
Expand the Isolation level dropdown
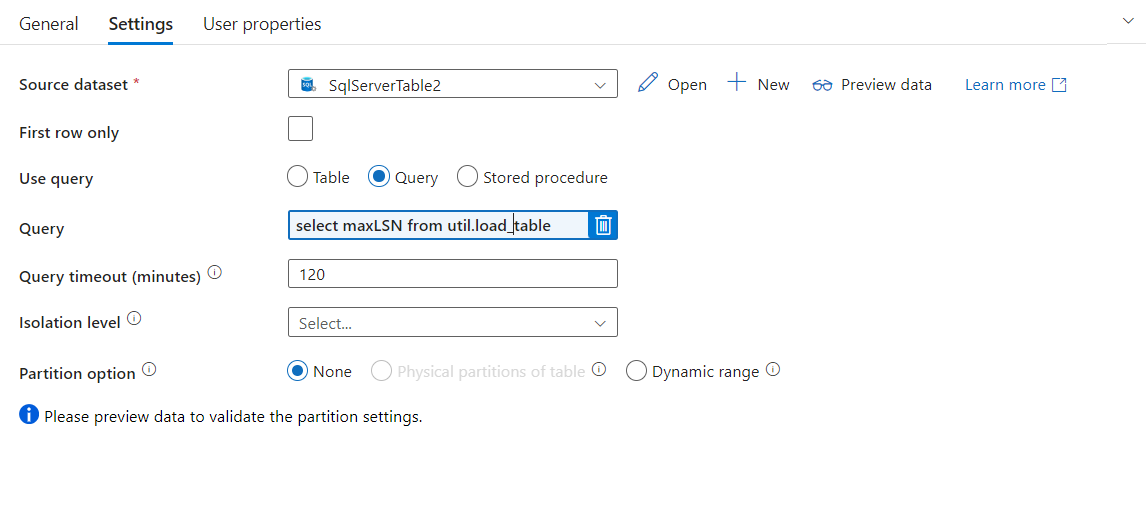(452, 323)
